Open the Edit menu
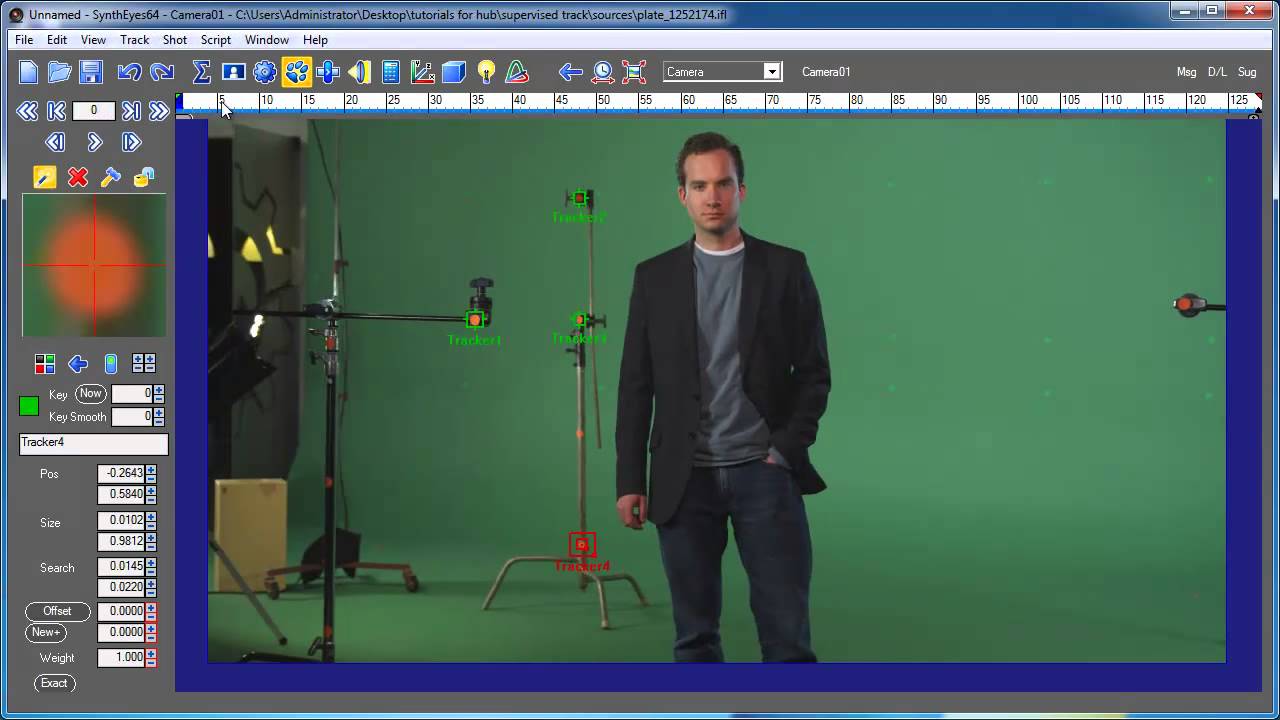Viewport: 1280px width, 720px height. 57,40
